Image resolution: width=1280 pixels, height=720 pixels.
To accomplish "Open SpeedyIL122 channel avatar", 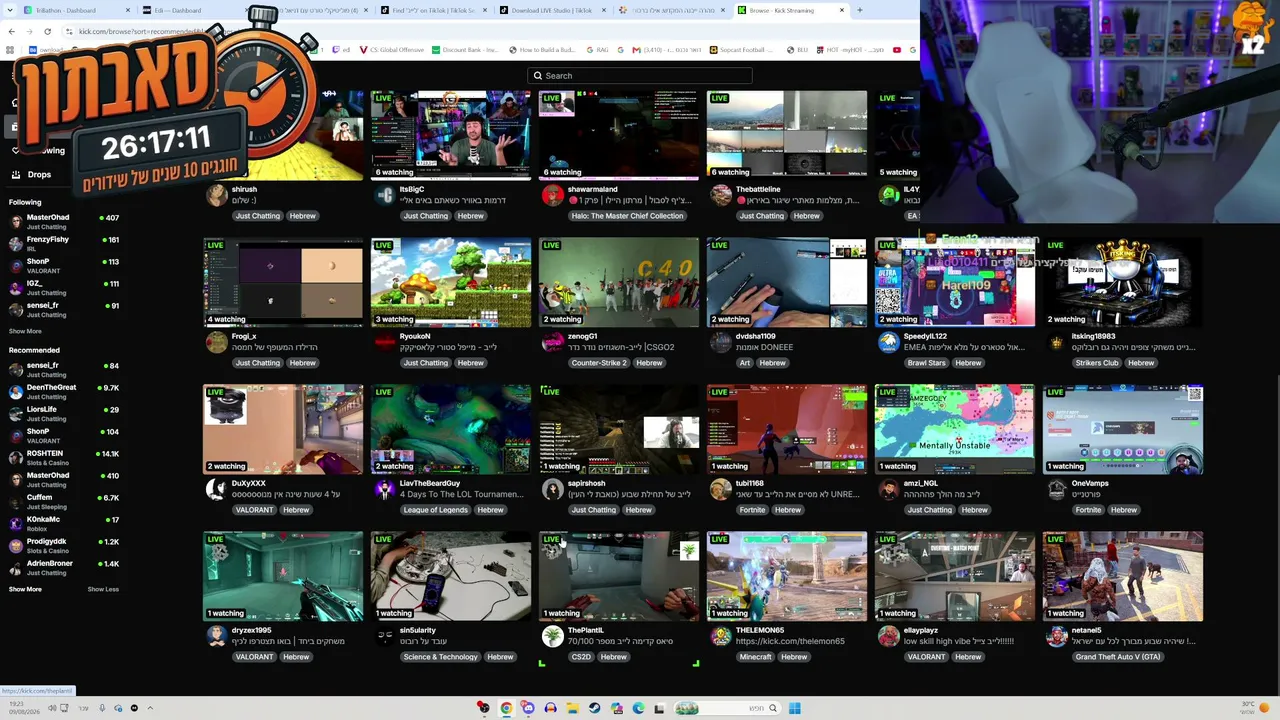I will coord(888,342).
